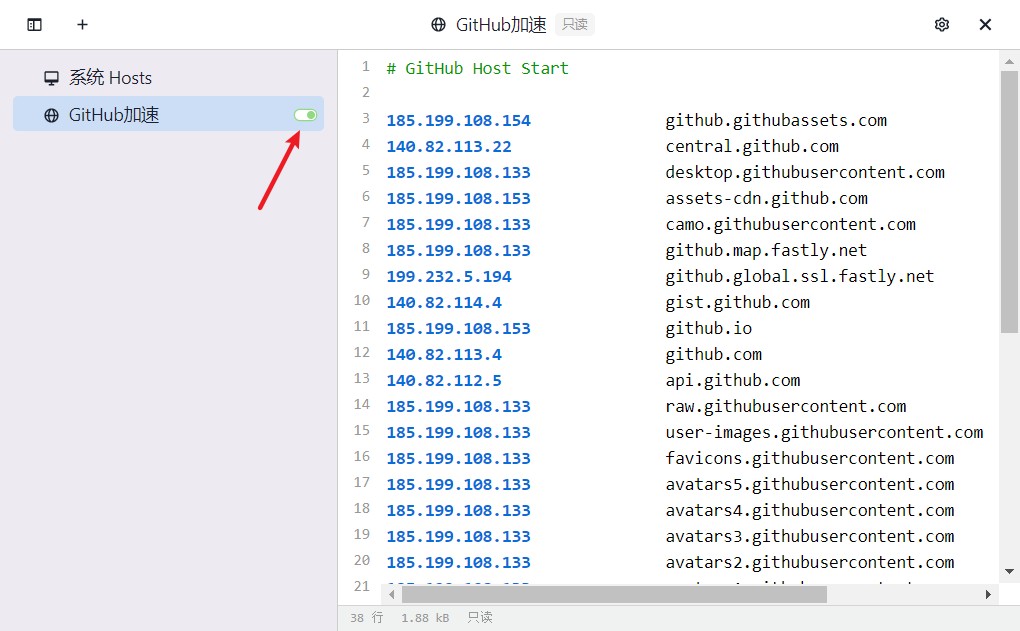Image resolution: width=1020 pixels, height=631 pixels.
Task: Click the 38 行 line count label
Action: pyautogui.click(x=366, y=617)
